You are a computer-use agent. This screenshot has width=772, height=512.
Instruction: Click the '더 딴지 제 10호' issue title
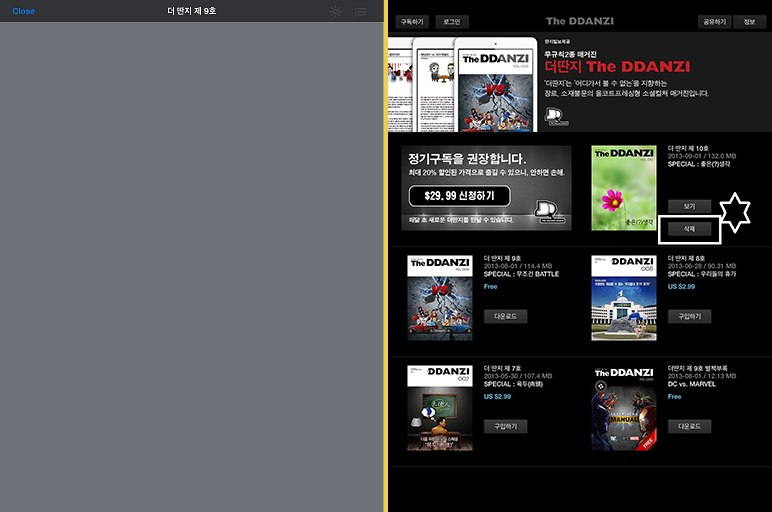coord(688,148)
